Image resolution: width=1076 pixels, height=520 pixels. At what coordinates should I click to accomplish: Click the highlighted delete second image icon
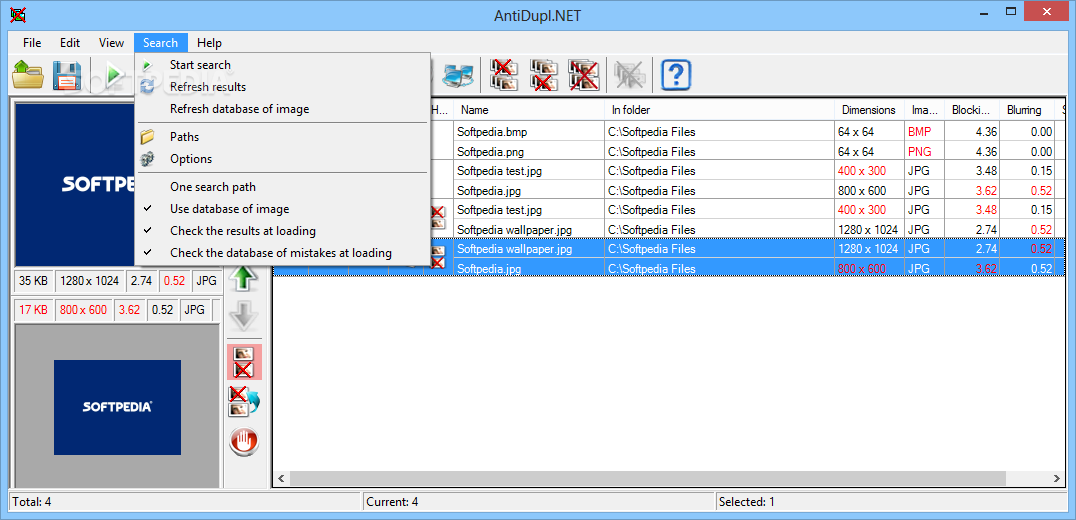[244, 362]
